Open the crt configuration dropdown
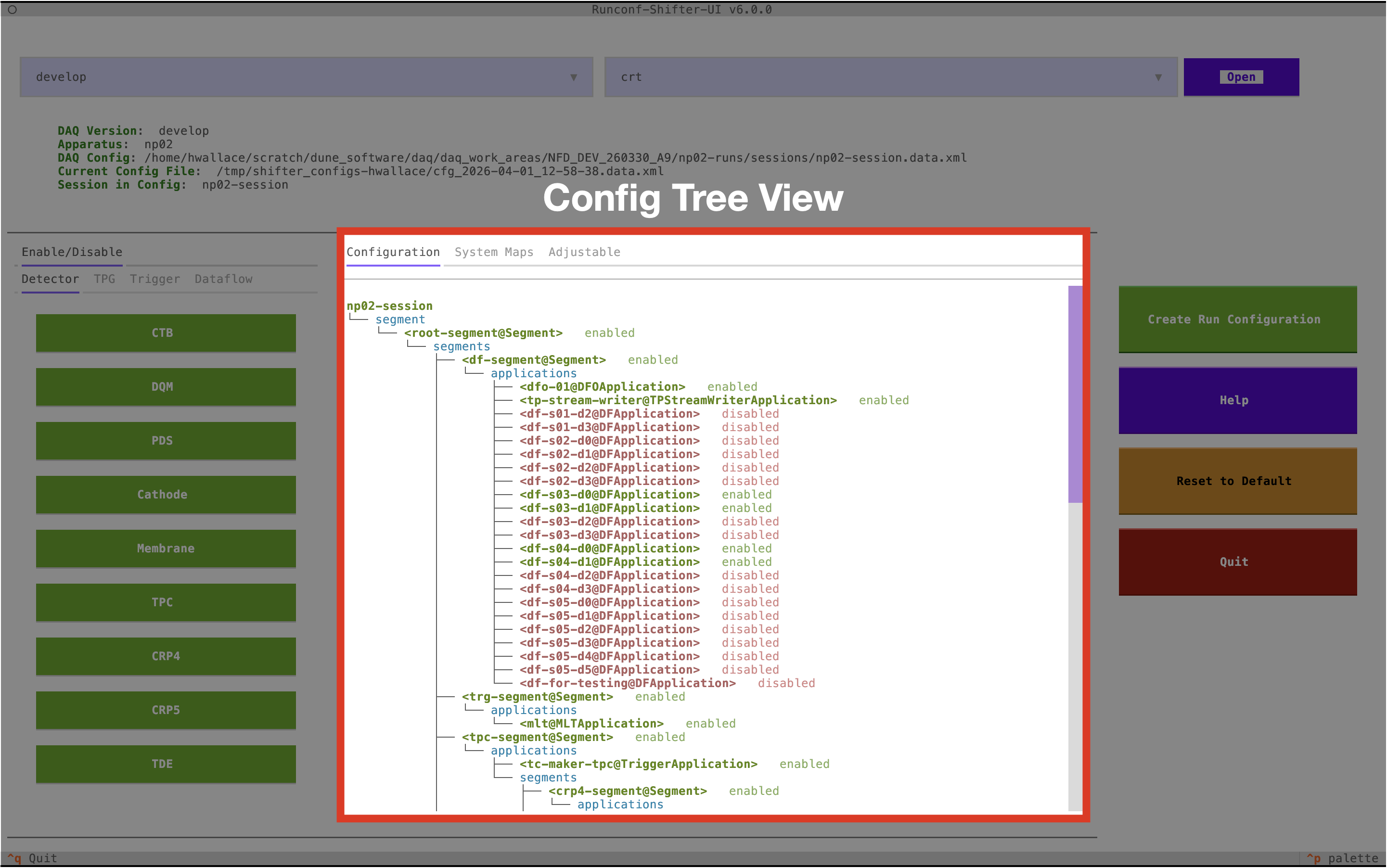This screenshot has width=1387, height=868. [890, 77]
